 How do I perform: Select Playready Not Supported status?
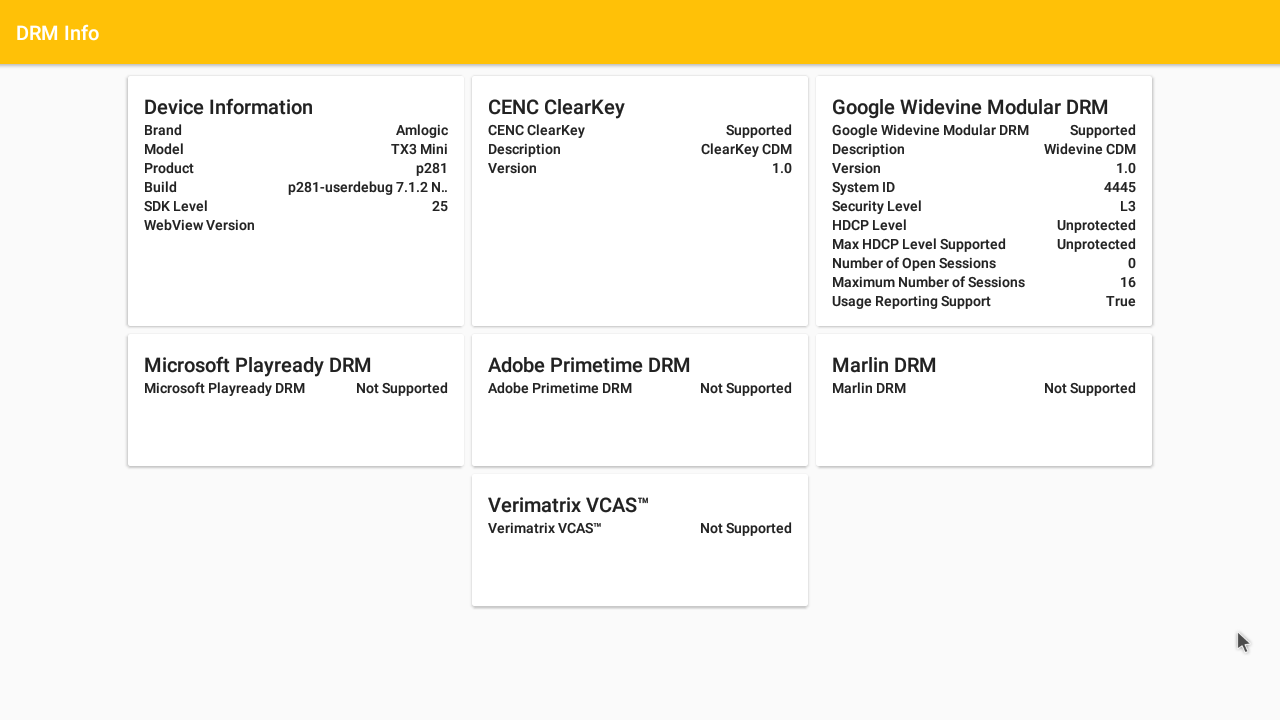tap(402, 388)
